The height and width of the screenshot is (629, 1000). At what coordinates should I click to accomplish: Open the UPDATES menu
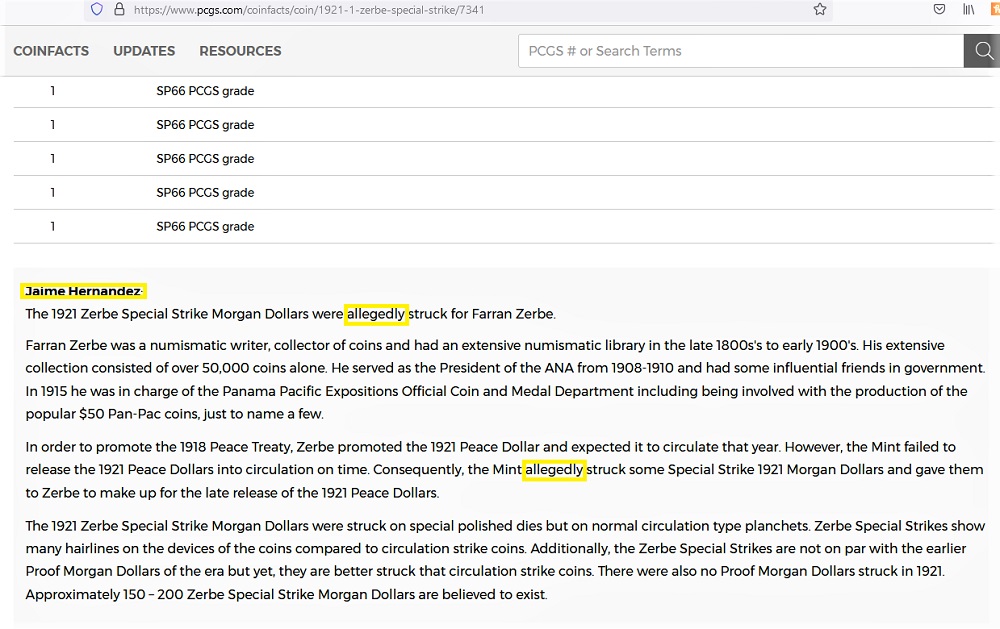pos(144,51)
